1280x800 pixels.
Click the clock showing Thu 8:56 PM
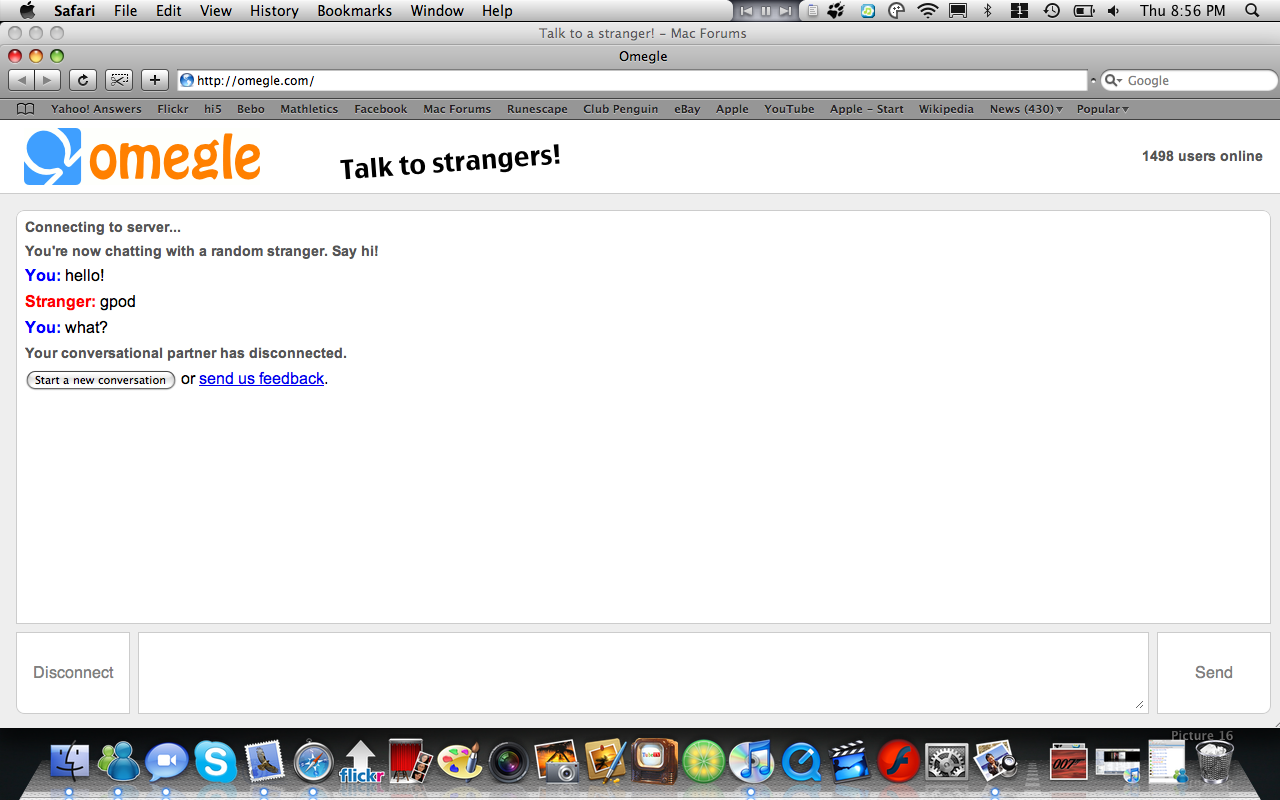[x=1182, y=11]
